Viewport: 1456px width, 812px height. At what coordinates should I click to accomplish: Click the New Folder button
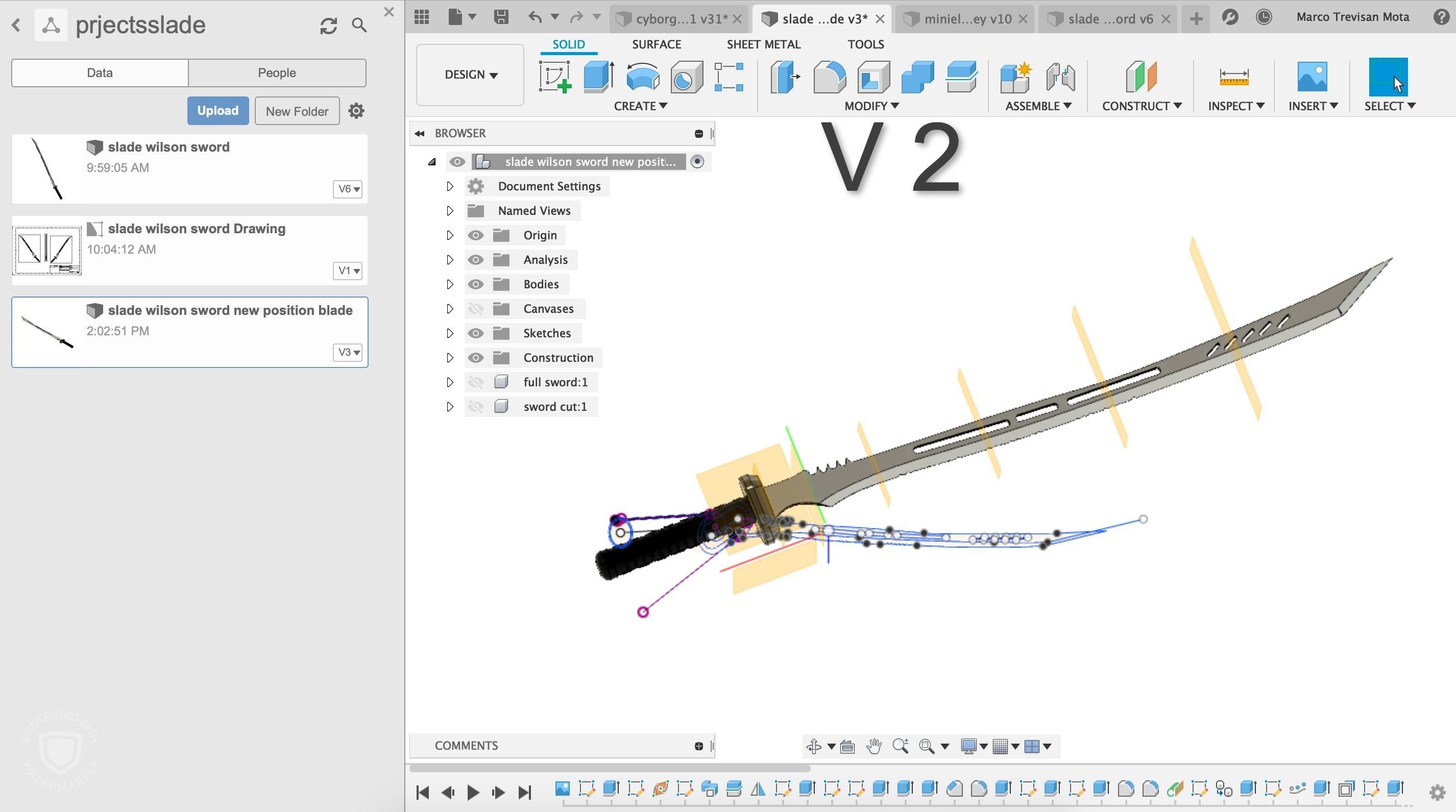[x=297, y=111]
